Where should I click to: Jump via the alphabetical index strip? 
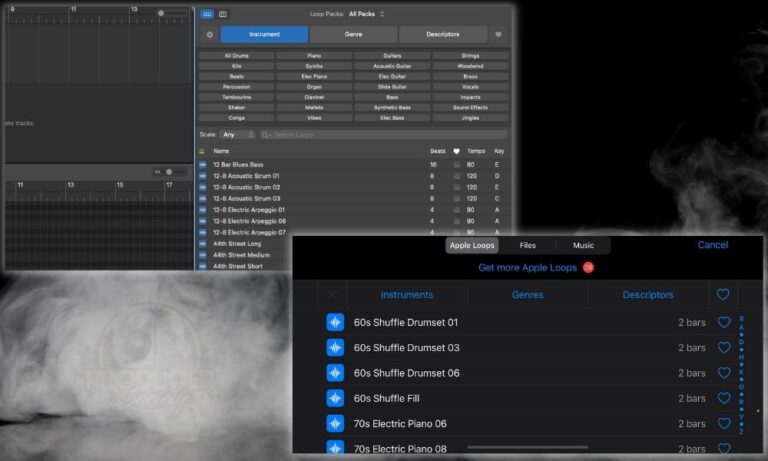742,375
